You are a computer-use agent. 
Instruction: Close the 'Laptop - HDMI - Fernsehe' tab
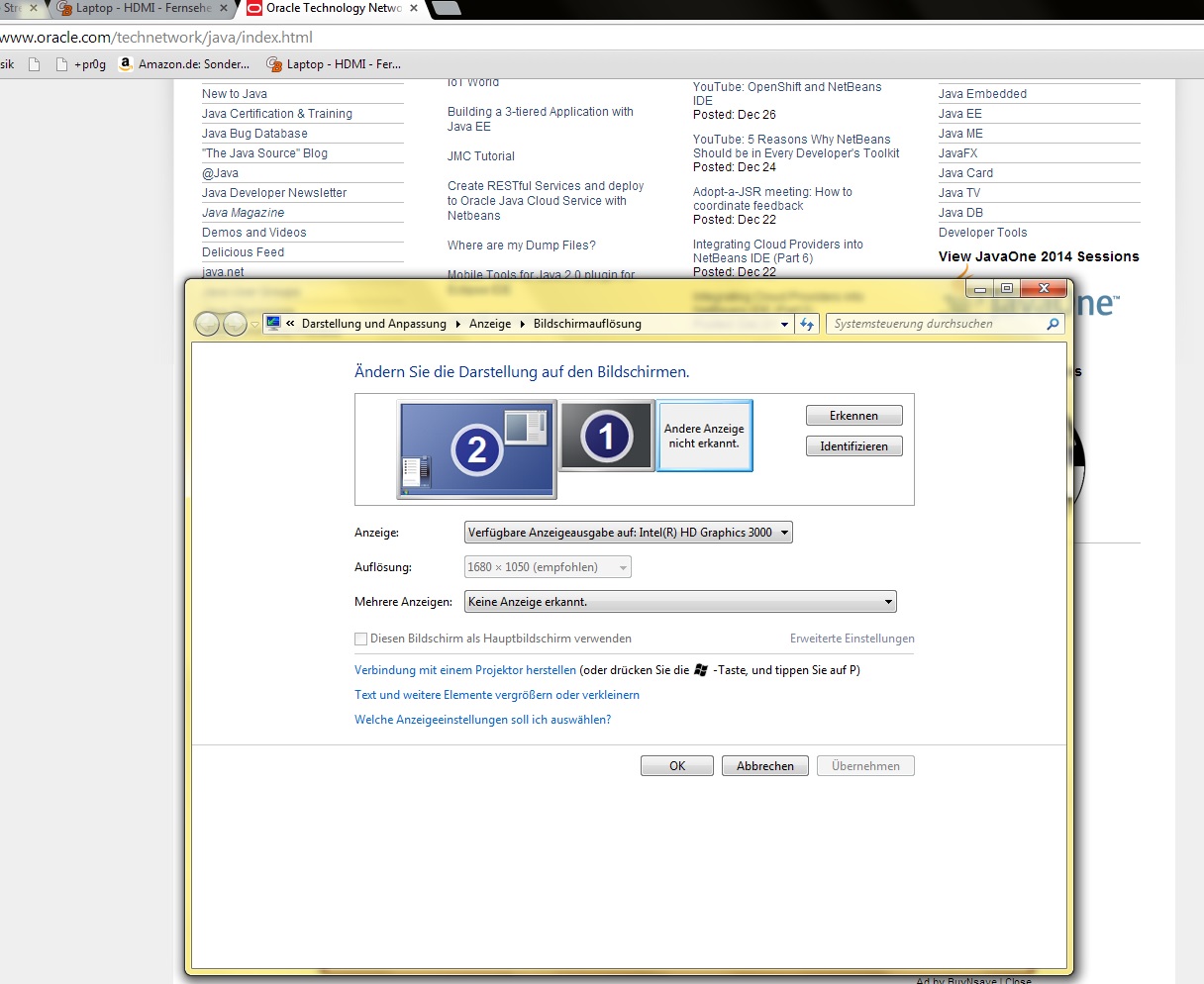click(x=223, y=8)
